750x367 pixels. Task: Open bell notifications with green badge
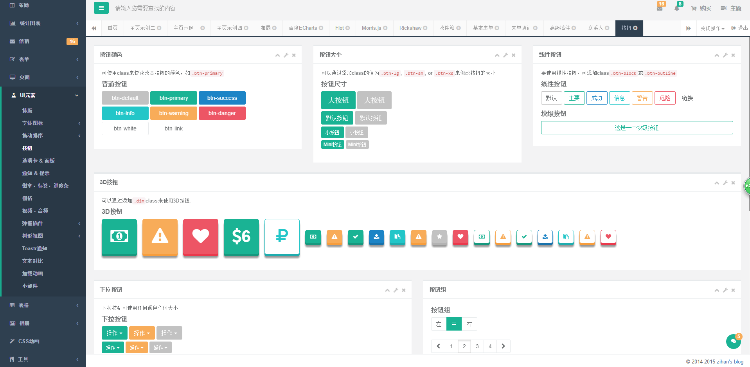click(677, 8)
